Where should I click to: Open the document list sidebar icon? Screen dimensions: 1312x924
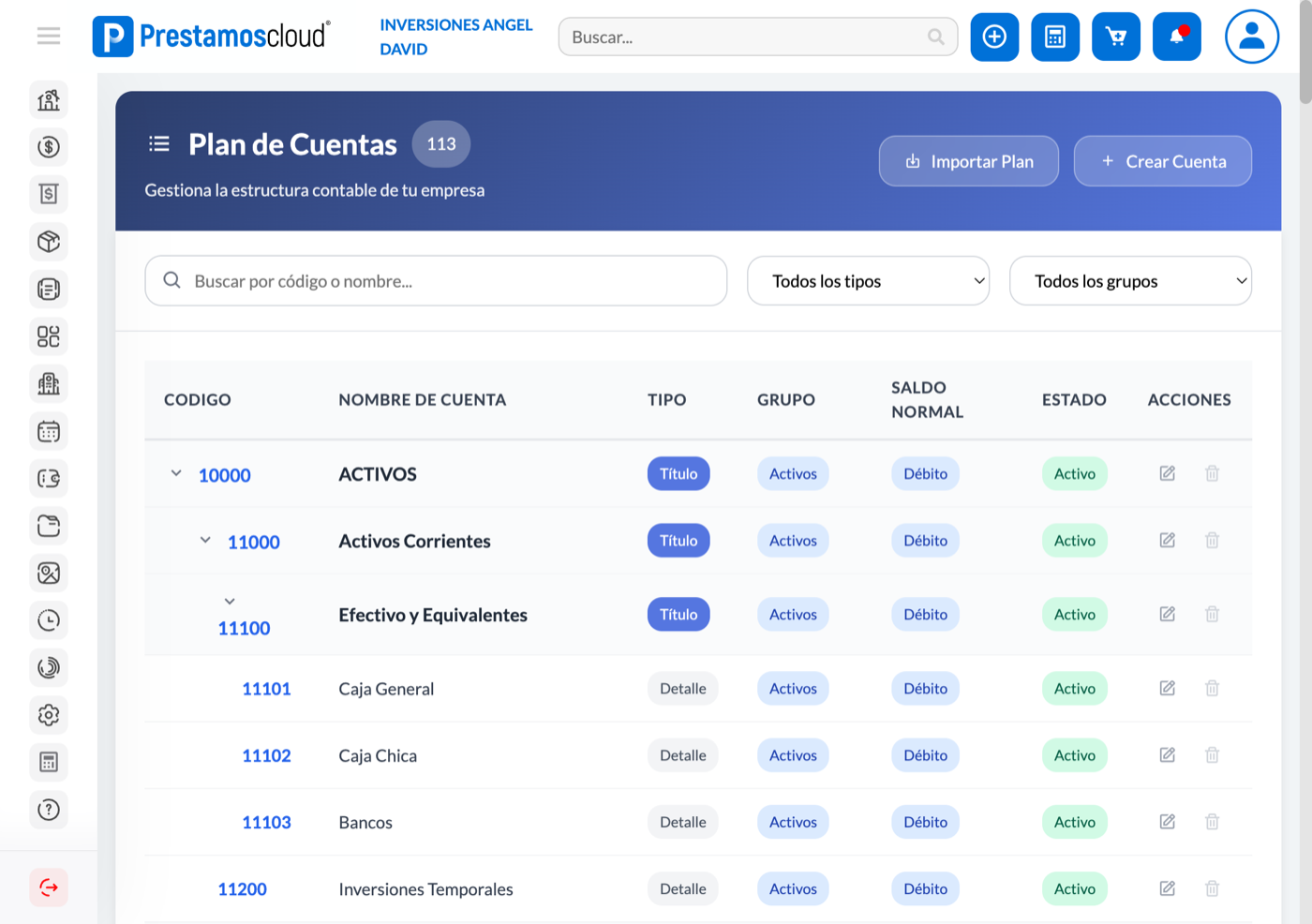[x=49, y=289]
